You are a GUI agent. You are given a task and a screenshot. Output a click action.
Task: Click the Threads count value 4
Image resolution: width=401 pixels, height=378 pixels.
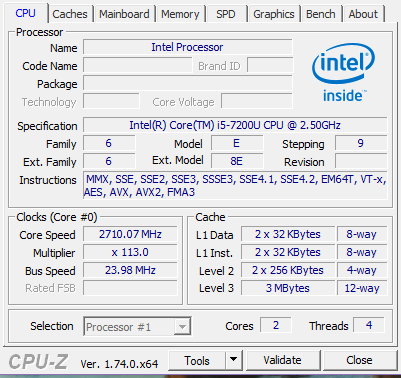369,325
